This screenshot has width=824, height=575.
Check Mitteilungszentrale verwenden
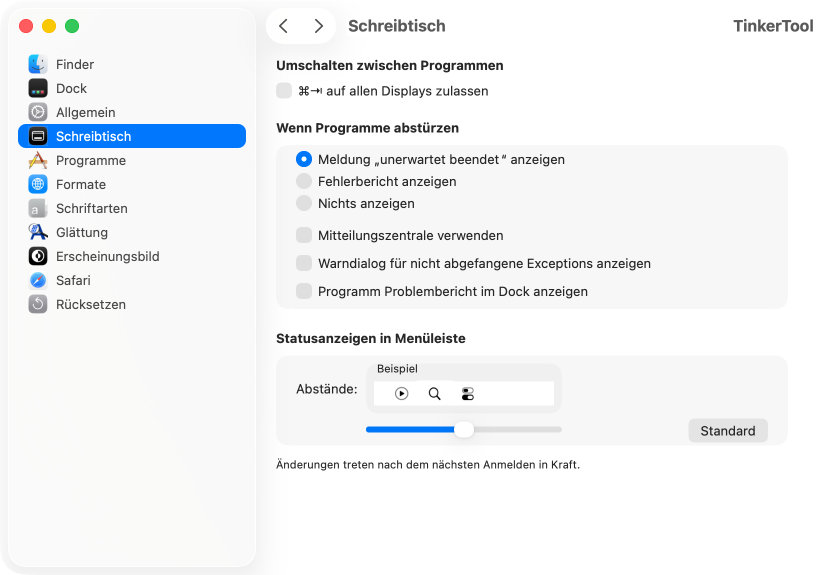pos(304,235)
